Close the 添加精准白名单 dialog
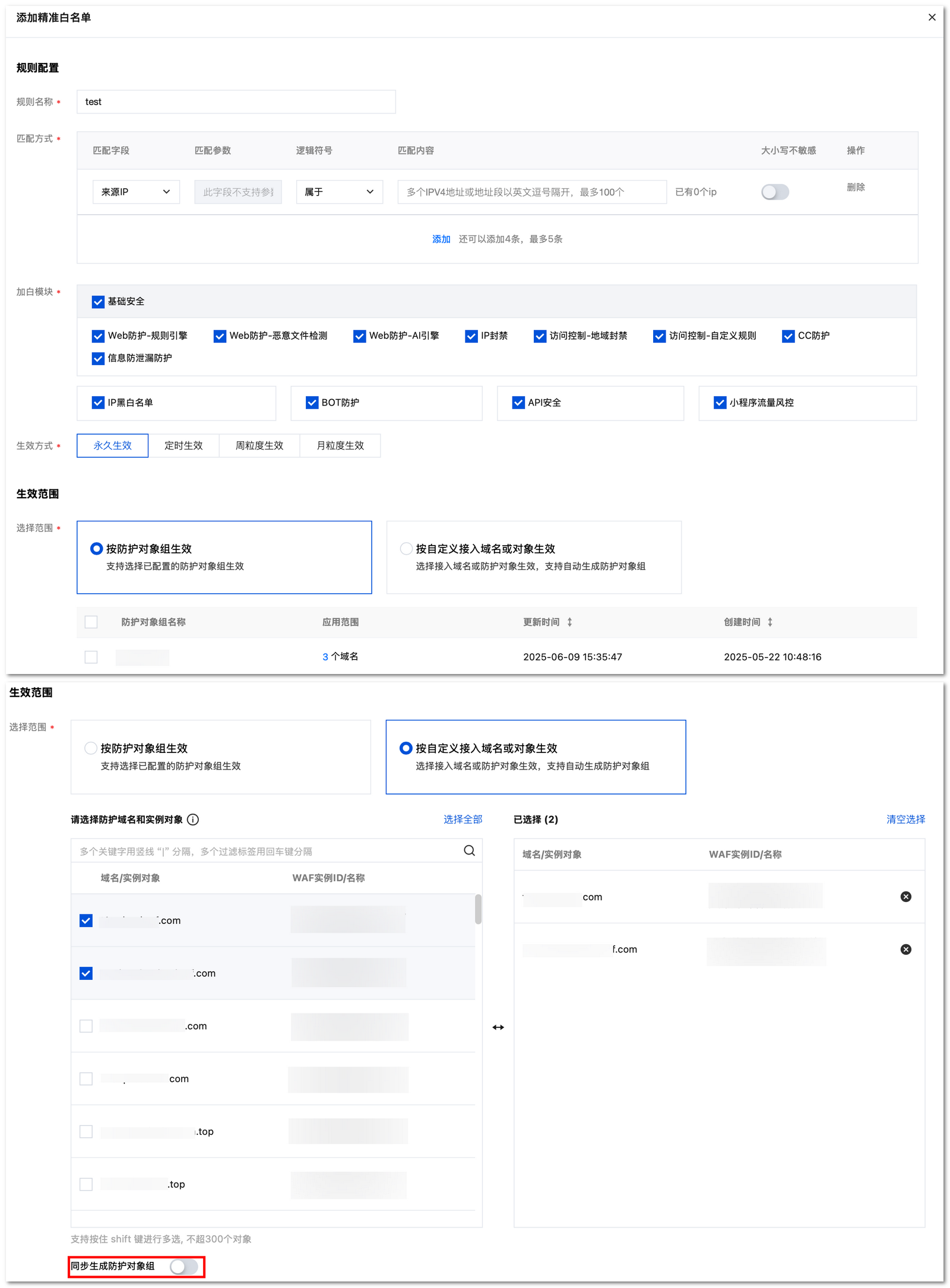950x1288 pixels. pyautogui.click(x=932, y=17)
